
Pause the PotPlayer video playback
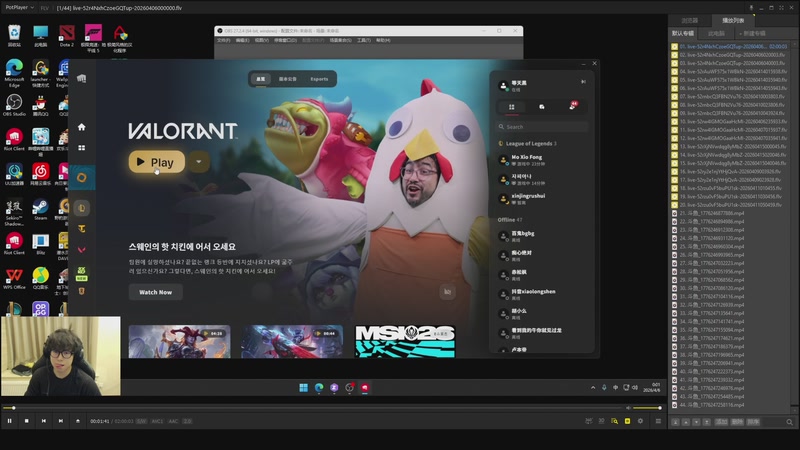pyautogui.click(x=10, y=421)
